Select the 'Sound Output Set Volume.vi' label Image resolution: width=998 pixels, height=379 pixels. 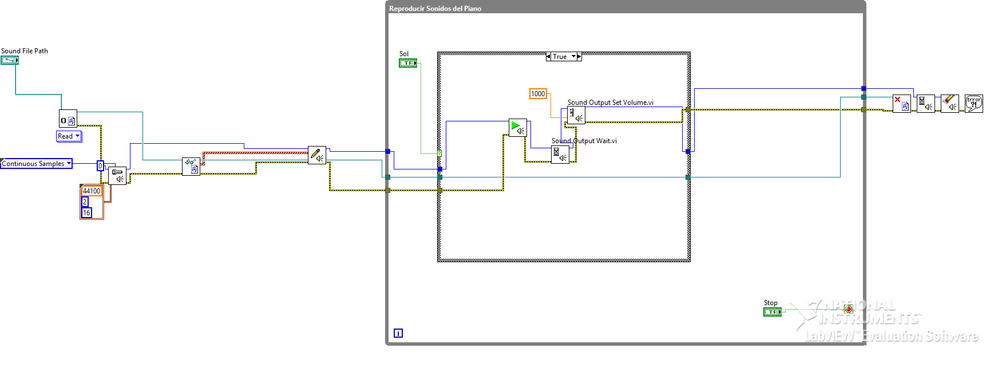(x=611, y=103)
